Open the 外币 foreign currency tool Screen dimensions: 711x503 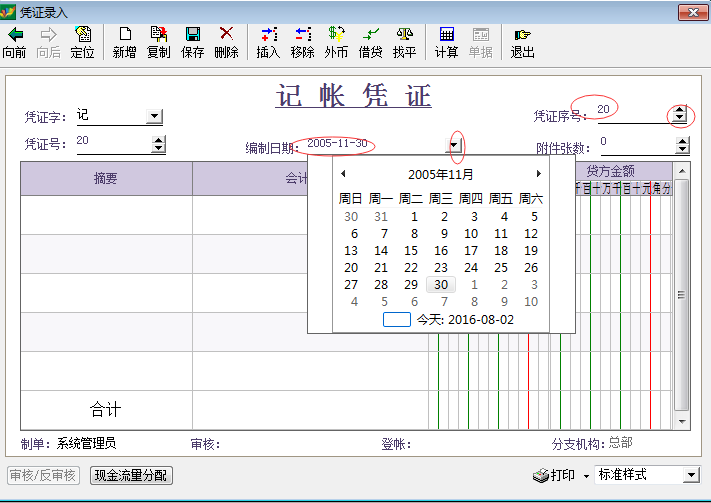click(336, 35)
